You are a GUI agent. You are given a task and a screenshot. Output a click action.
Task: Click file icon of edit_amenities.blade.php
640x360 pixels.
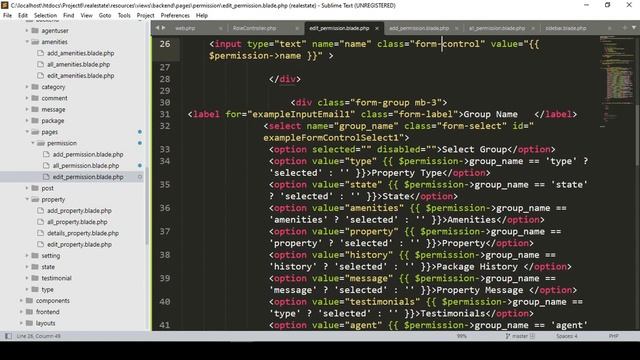click(40, 76)
